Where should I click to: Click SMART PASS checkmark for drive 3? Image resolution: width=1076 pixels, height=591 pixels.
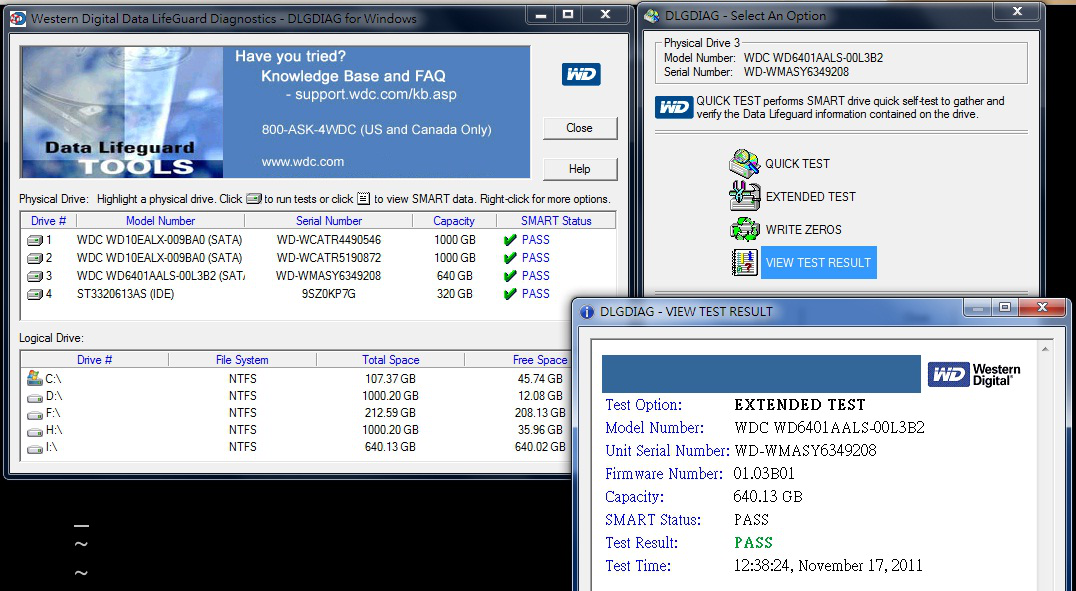pyautogui.click(x=509, y=275)
